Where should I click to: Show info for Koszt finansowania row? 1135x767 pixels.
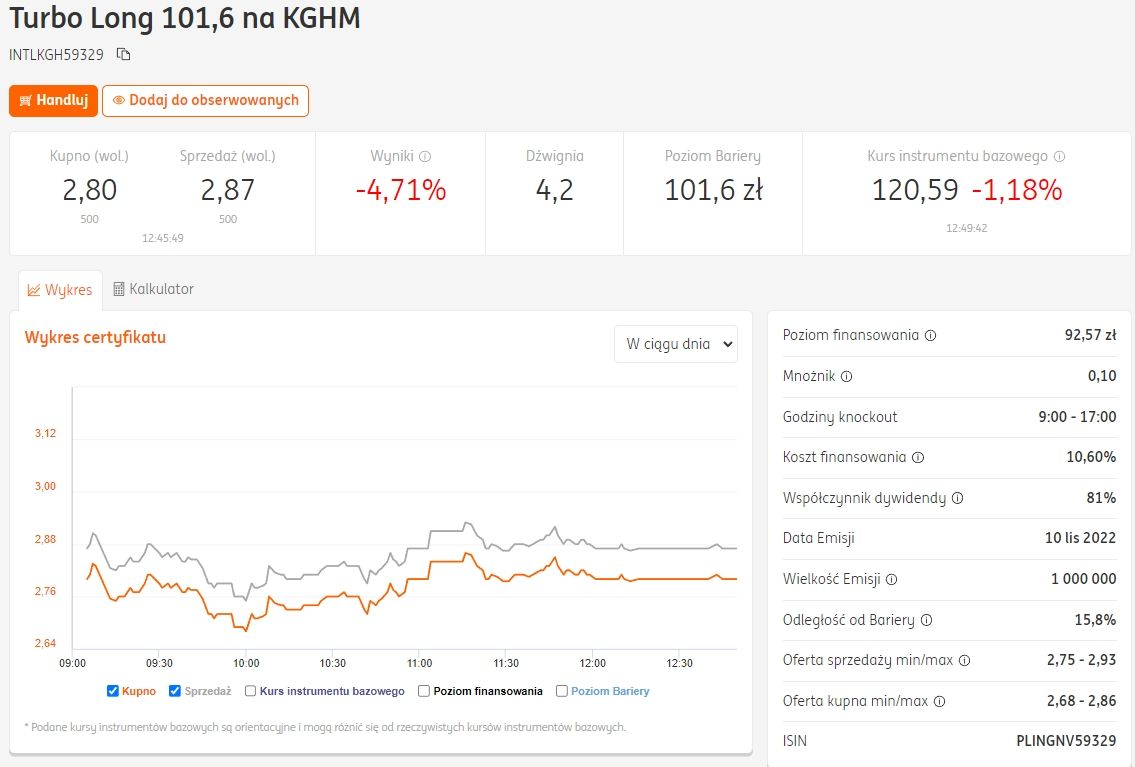point(918,457)
